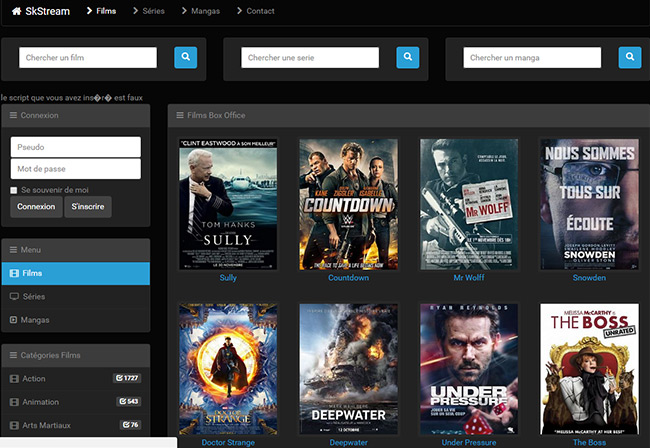This screenshot has width=650, height=448.
Task: Browse the Animation film category
Action: coord(76,402)
